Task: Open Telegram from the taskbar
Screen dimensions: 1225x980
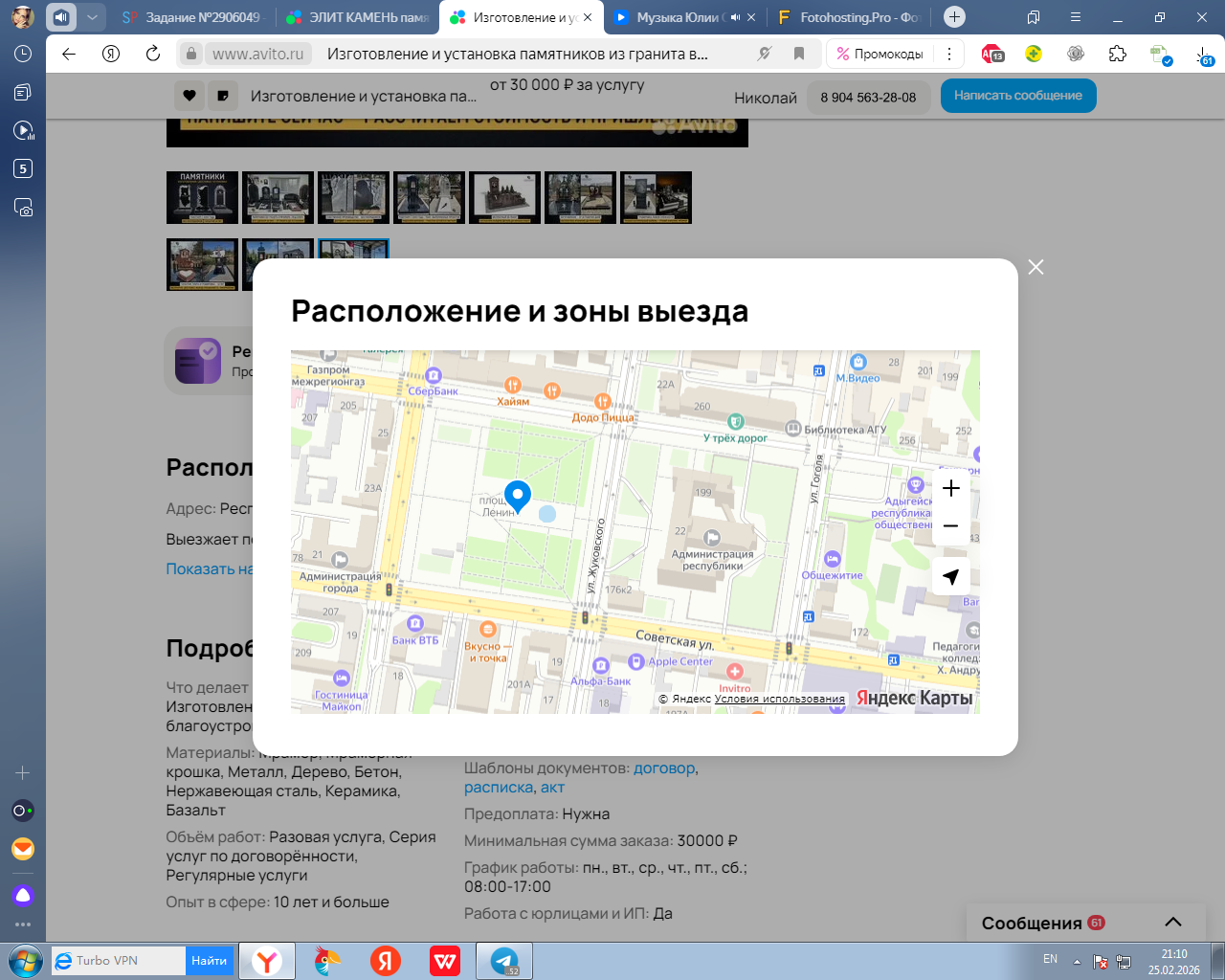Action: 504,961
